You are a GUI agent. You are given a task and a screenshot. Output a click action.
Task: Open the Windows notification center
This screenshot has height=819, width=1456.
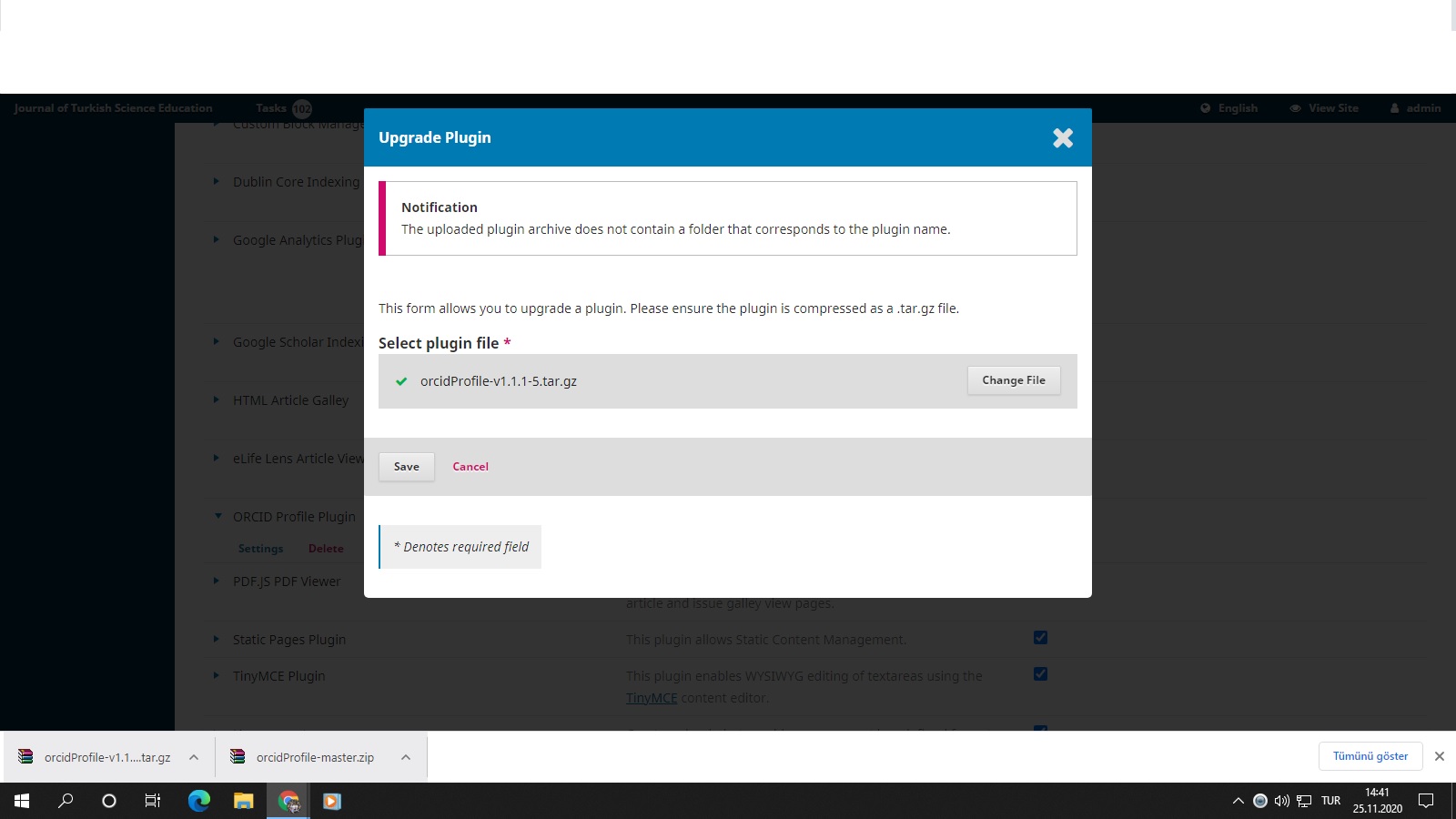[1427, 801]
